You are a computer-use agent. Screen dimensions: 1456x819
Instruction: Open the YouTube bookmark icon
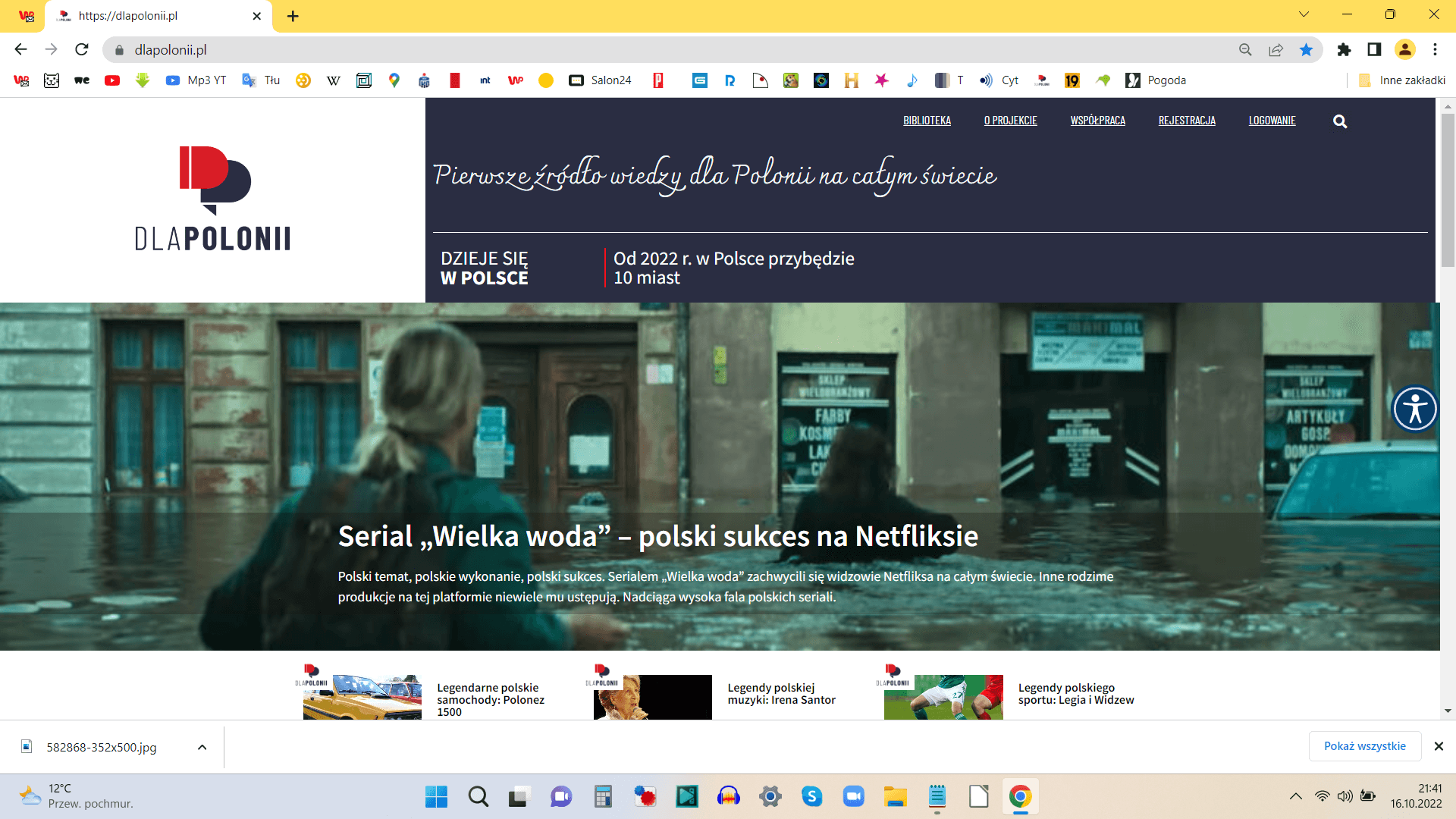click(x=112, y=80)
